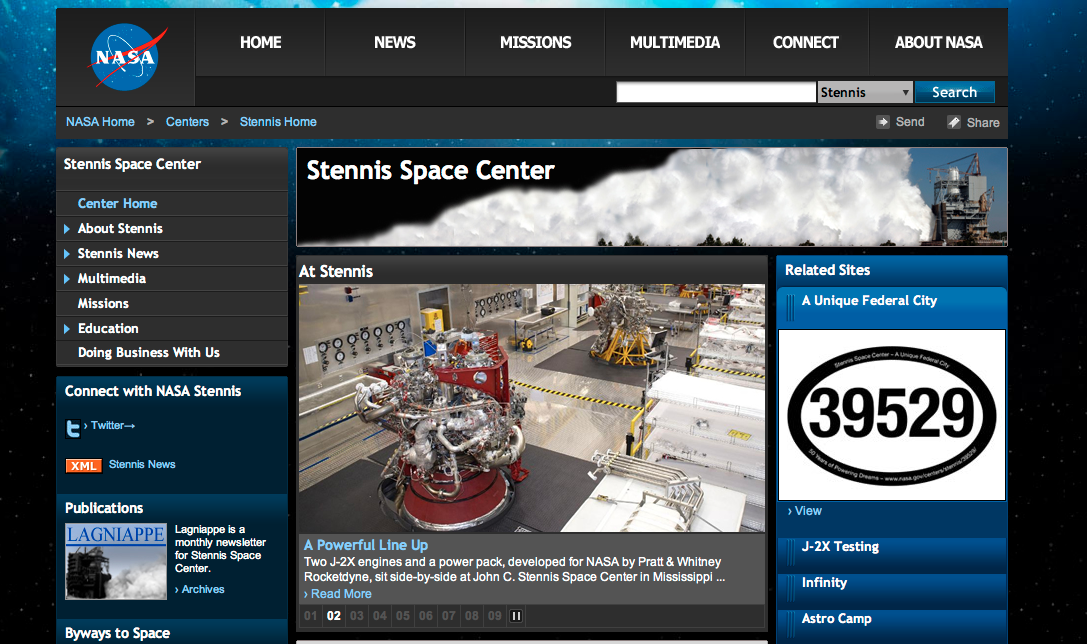
Task: Jump to slide 08
Action: (471, 616)
